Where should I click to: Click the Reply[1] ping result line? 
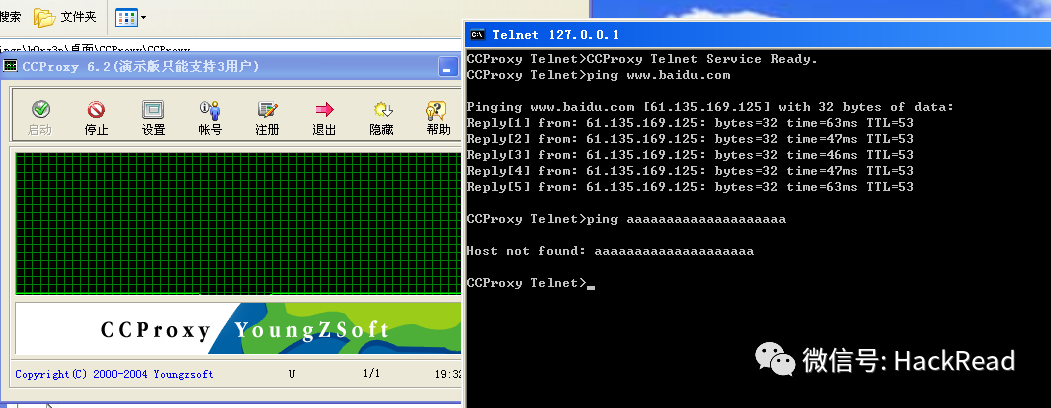[690, 123]
